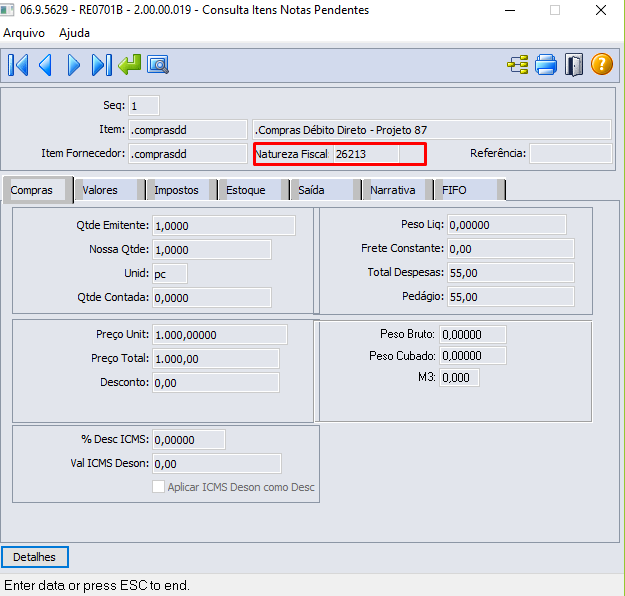The image size is (625, 596).
Task: Open the search magnifier icon
Action: [158, 65]
